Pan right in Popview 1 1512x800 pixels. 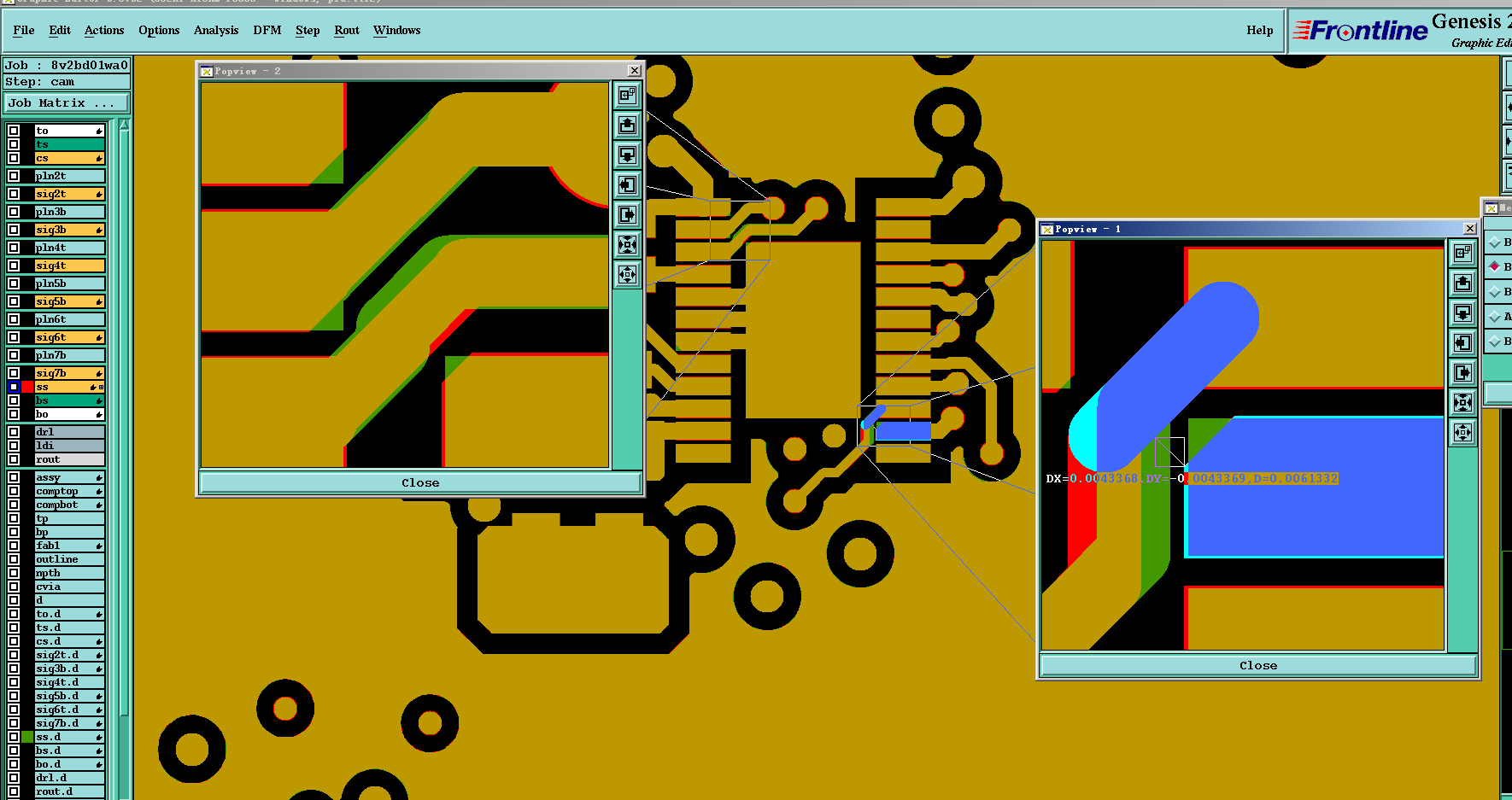click(1462, 372)
